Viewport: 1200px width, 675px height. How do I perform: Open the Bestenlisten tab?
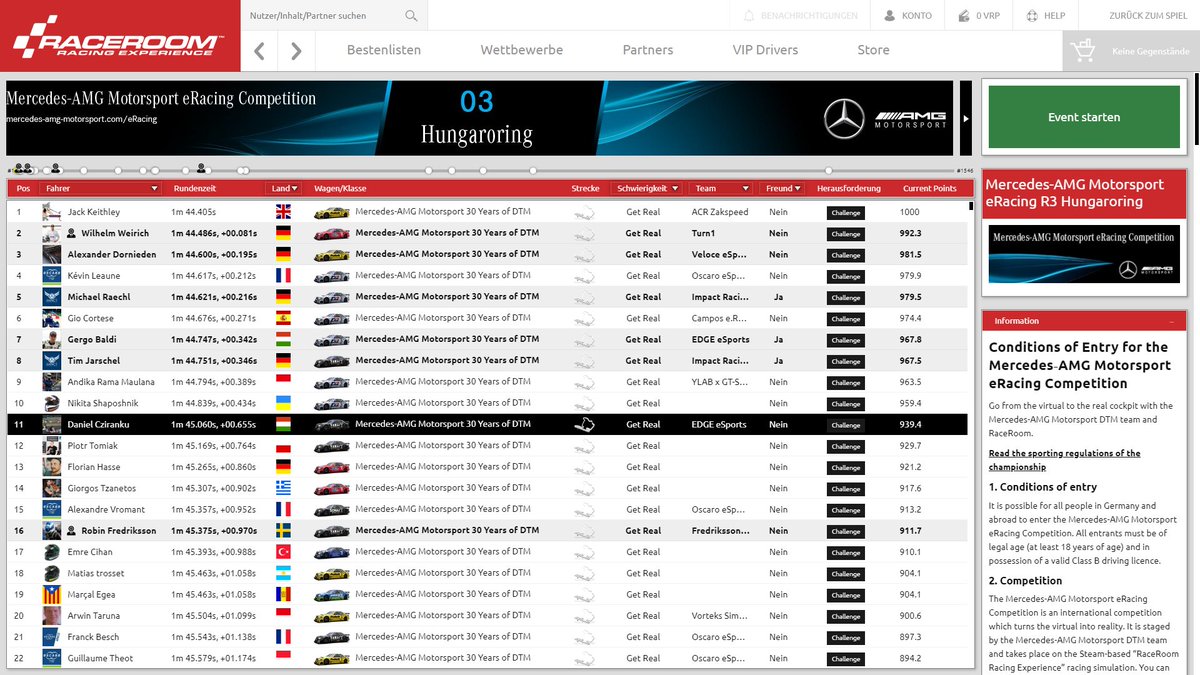tap(384, 50)
